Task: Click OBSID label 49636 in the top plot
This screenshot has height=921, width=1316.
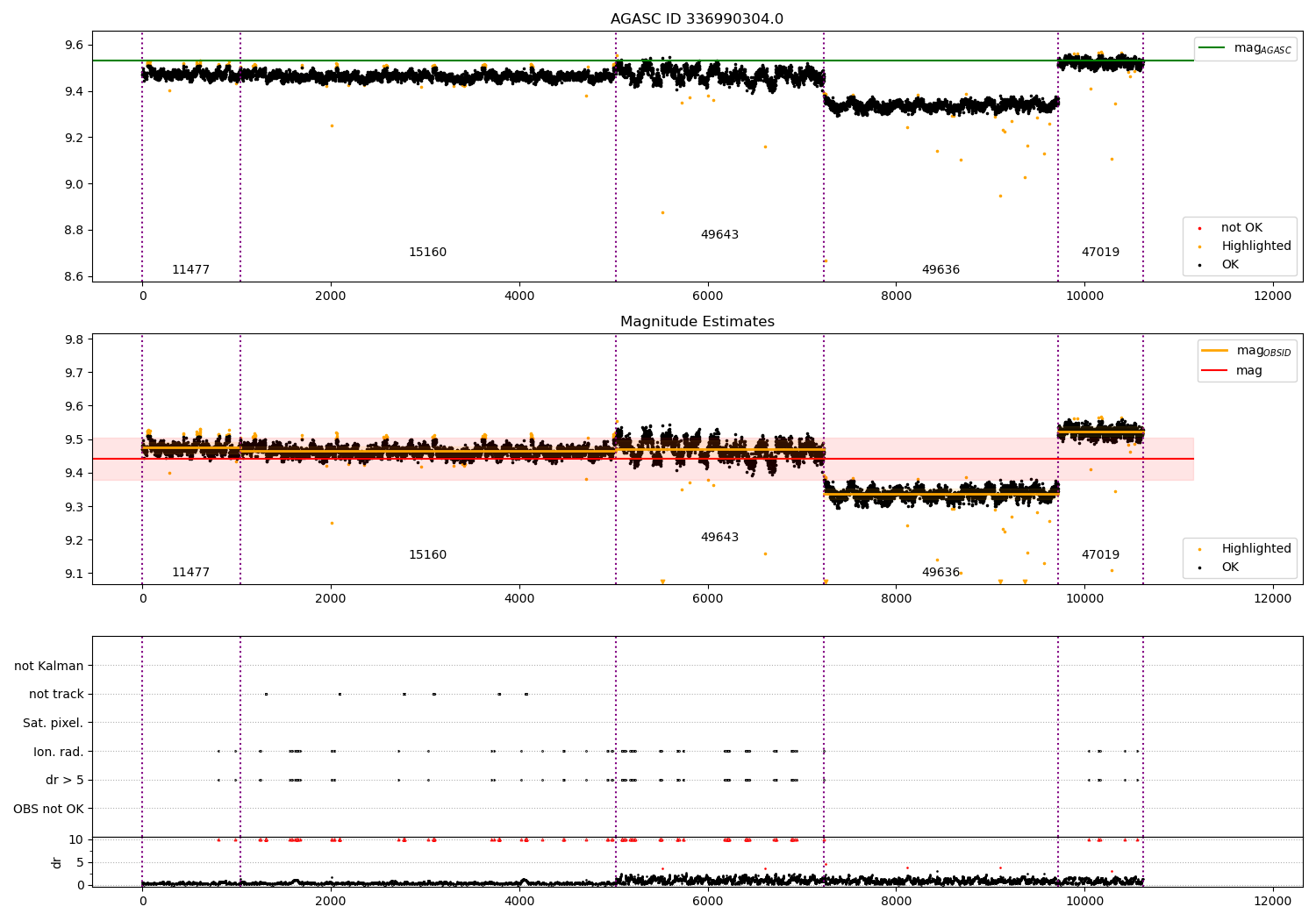Action: click(941, 270)
